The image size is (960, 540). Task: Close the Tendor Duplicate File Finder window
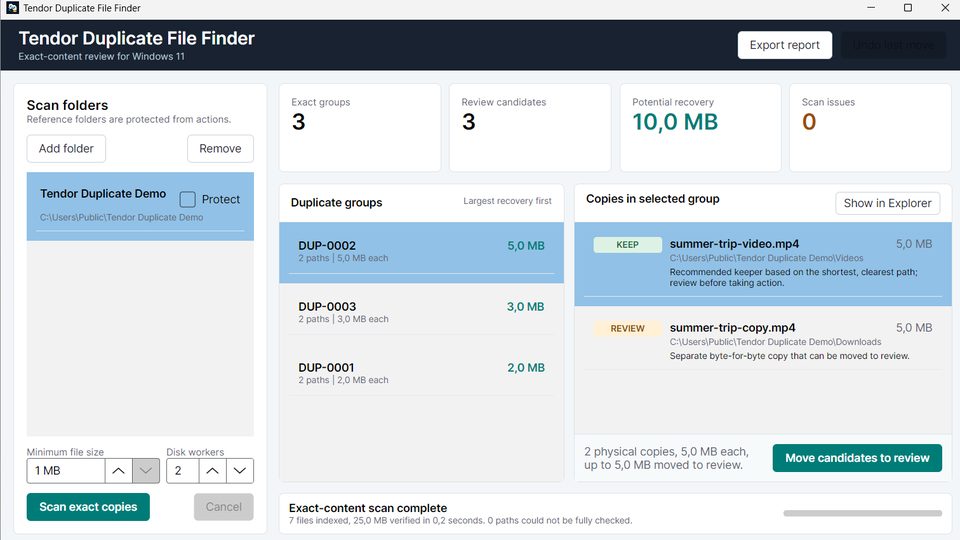coord(945,8)
